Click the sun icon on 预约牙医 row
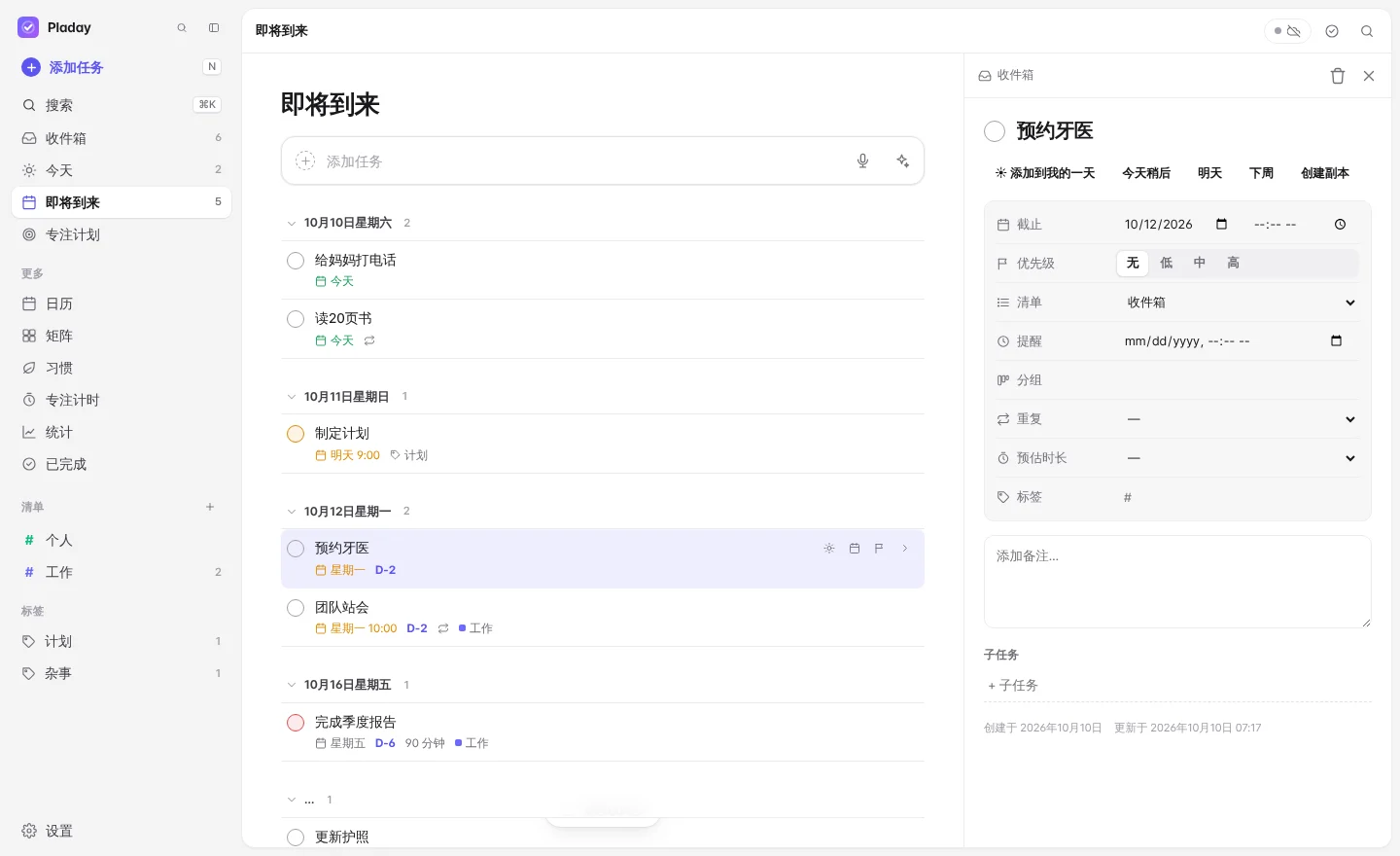Viewport: 1400px width, 856px height. point(829,549)
